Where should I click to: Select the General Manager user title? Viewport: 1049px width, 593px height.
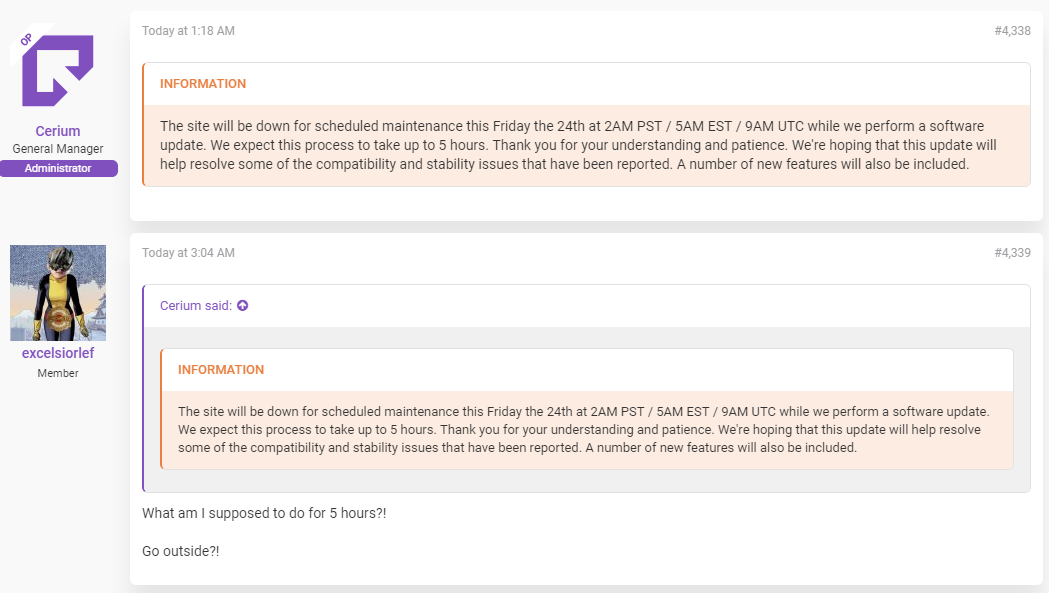click(x=58, y=149)
